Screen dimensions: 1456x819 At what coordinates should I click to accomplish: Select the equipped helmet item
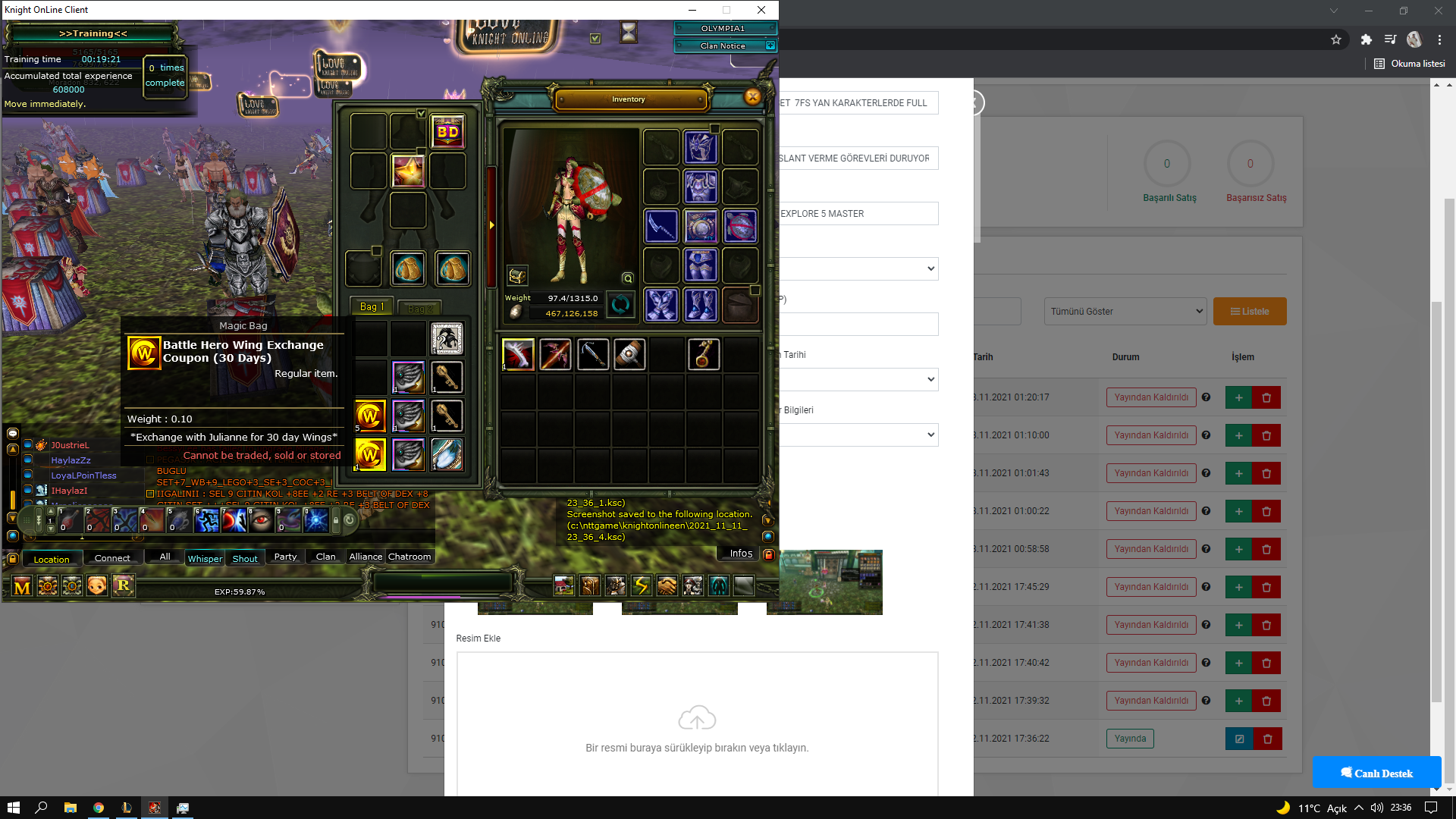click(x=701, y=147)
